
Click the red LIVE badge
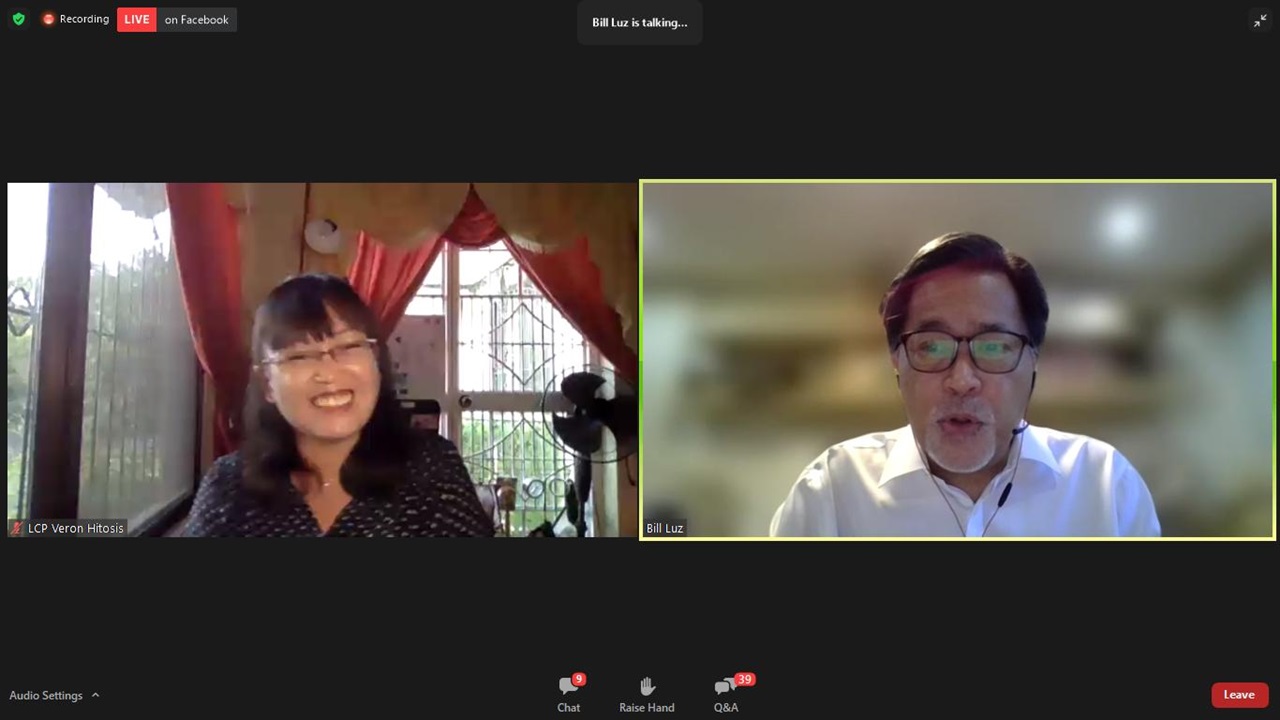tap(137, 19)
